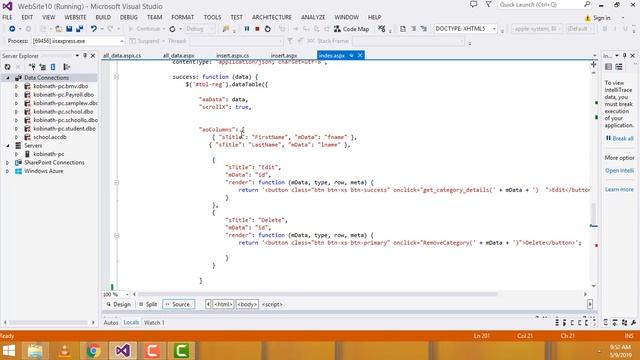Pause debugging with Break All icon
The height and width of the screenshot is (360, 640).
tap(247, 29)
